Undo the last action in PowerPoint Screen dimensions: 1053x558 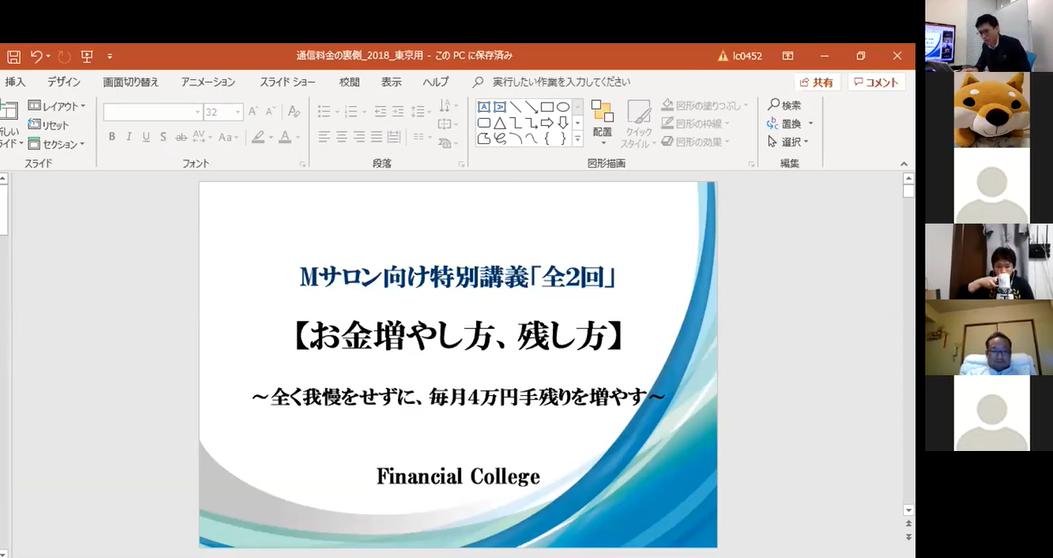[x=36, y=56]
